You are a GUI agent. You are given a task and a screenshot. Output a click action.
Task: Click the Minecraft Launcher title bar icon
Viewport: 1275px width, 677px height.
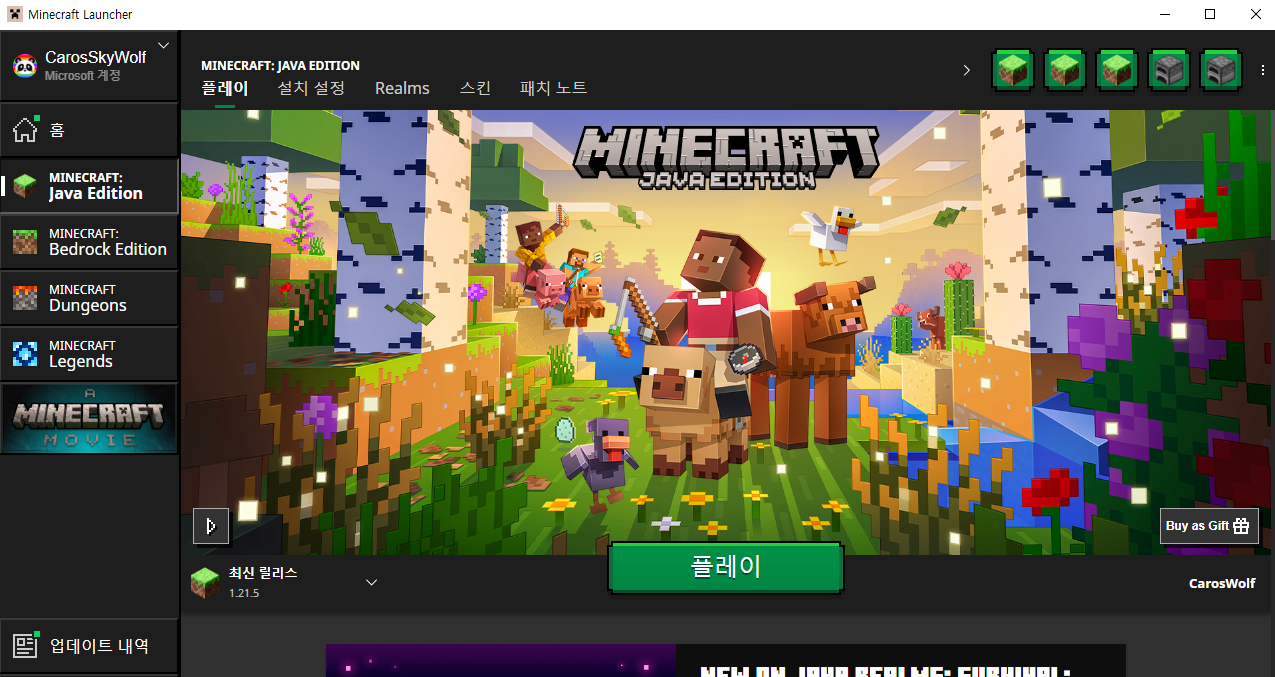[14, 14]
